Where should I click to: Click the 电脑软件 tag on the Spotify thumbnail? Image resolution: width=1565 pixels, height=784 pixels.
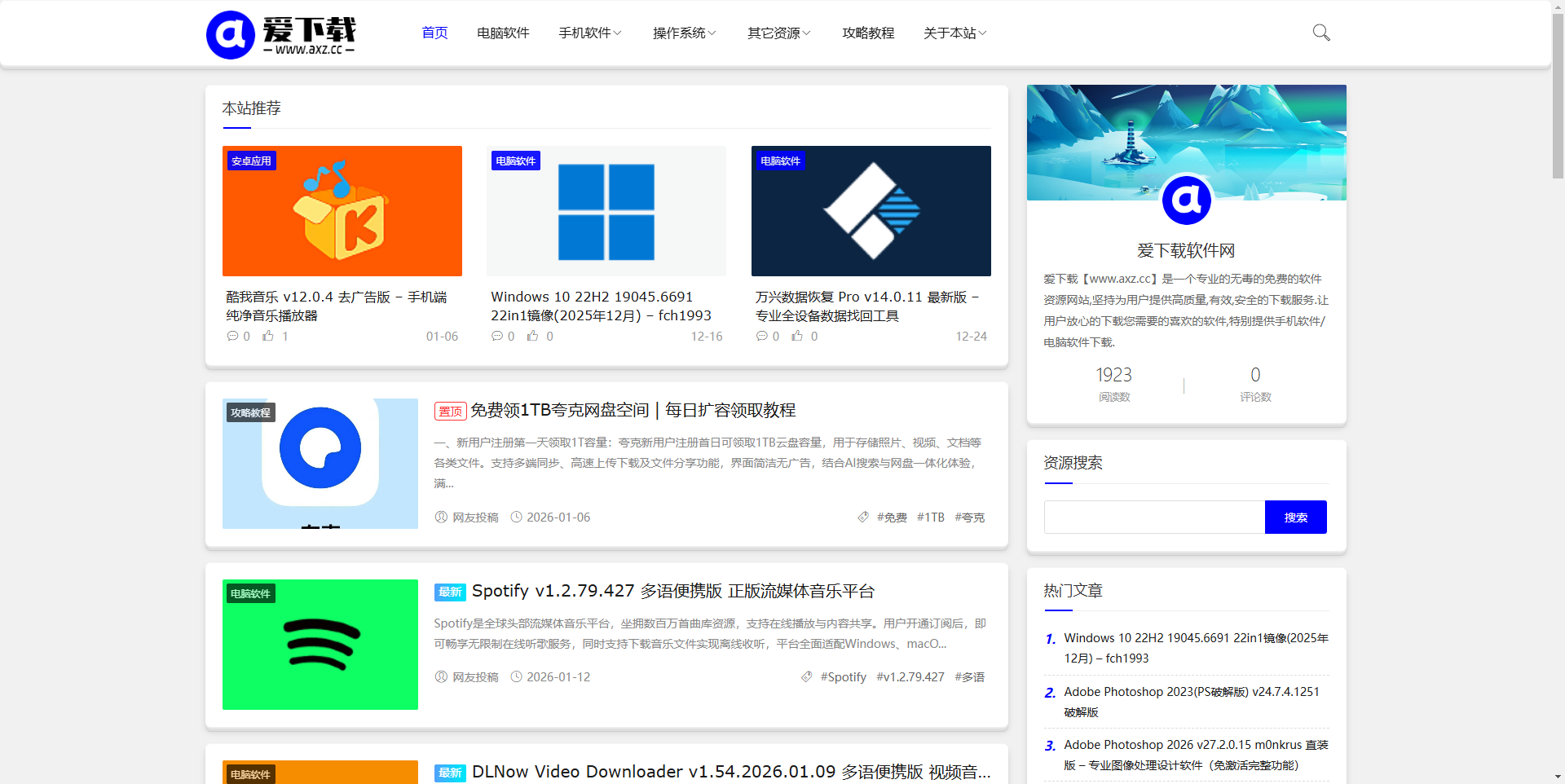coord(250,593)
